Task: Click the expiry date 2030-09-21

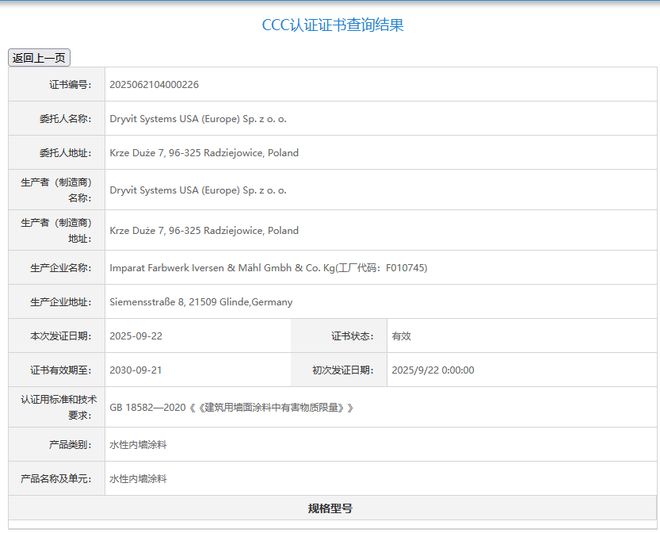Action: (x=135, y=370)
